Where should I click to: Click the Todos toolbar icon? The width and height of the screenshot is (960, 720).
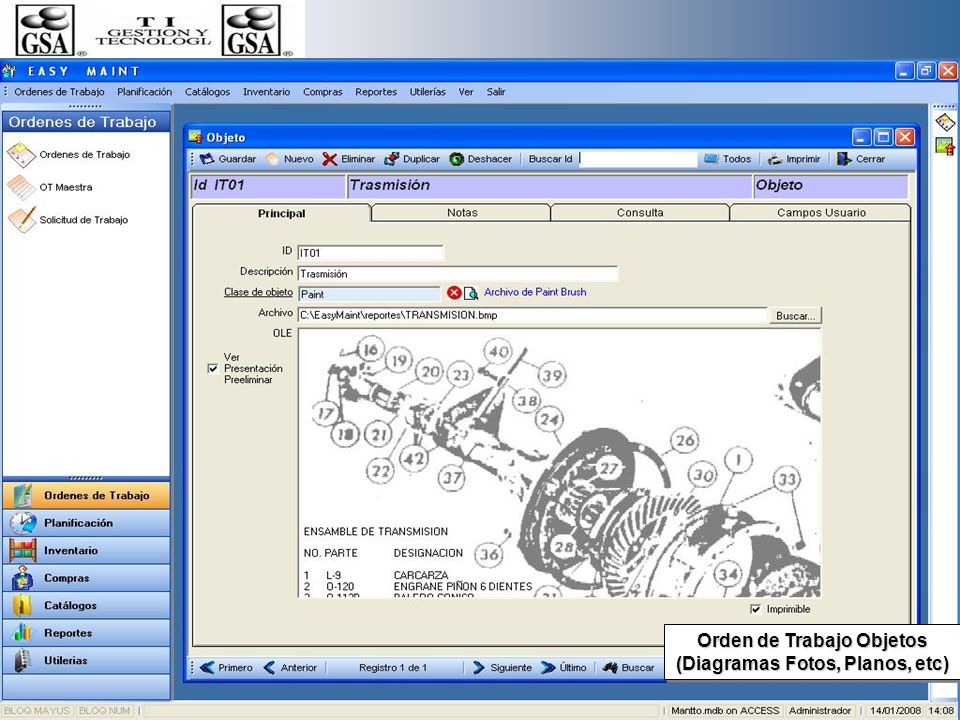[x=711, y=159]
